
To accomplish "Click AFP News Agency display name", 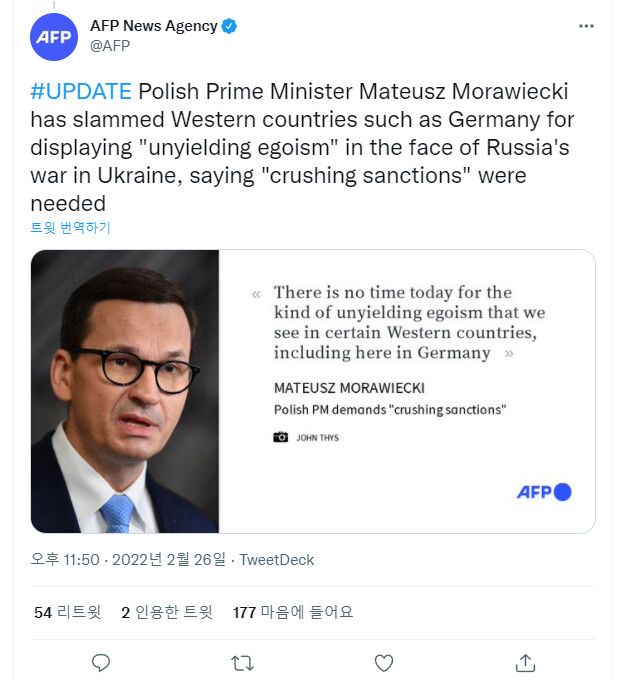I will pos(153,27).
